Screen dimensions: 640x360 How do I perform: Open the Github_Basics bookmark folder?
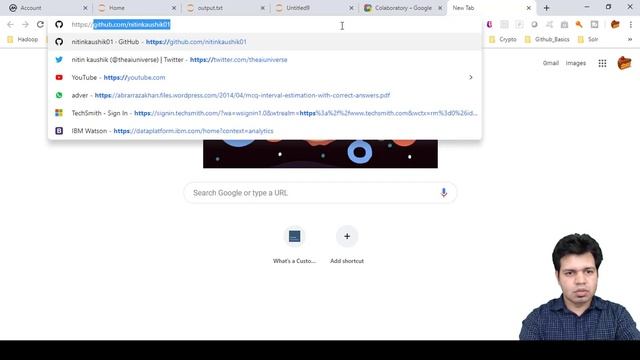547,39
